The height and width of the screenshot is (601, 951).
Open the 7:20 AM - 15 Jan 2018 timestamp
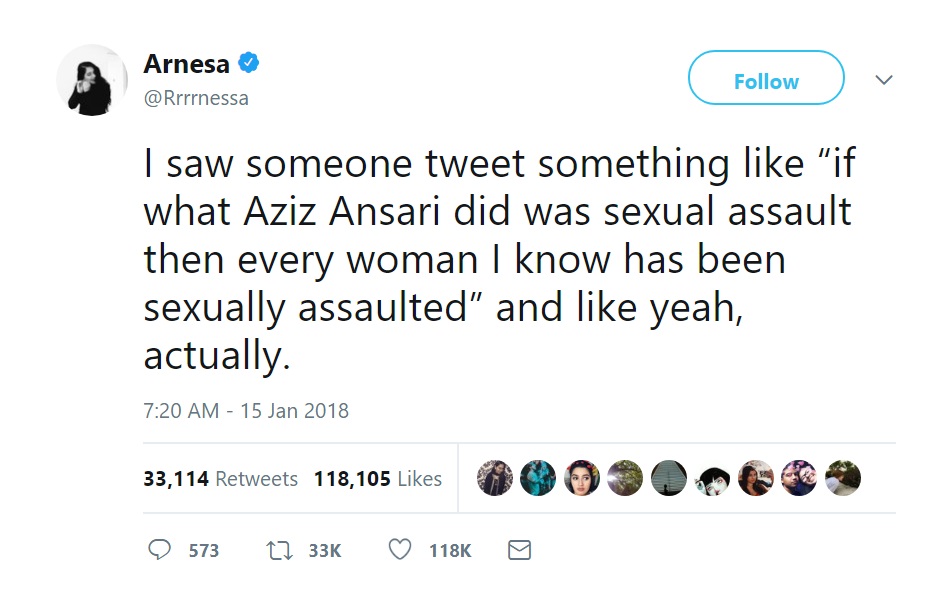246,411
